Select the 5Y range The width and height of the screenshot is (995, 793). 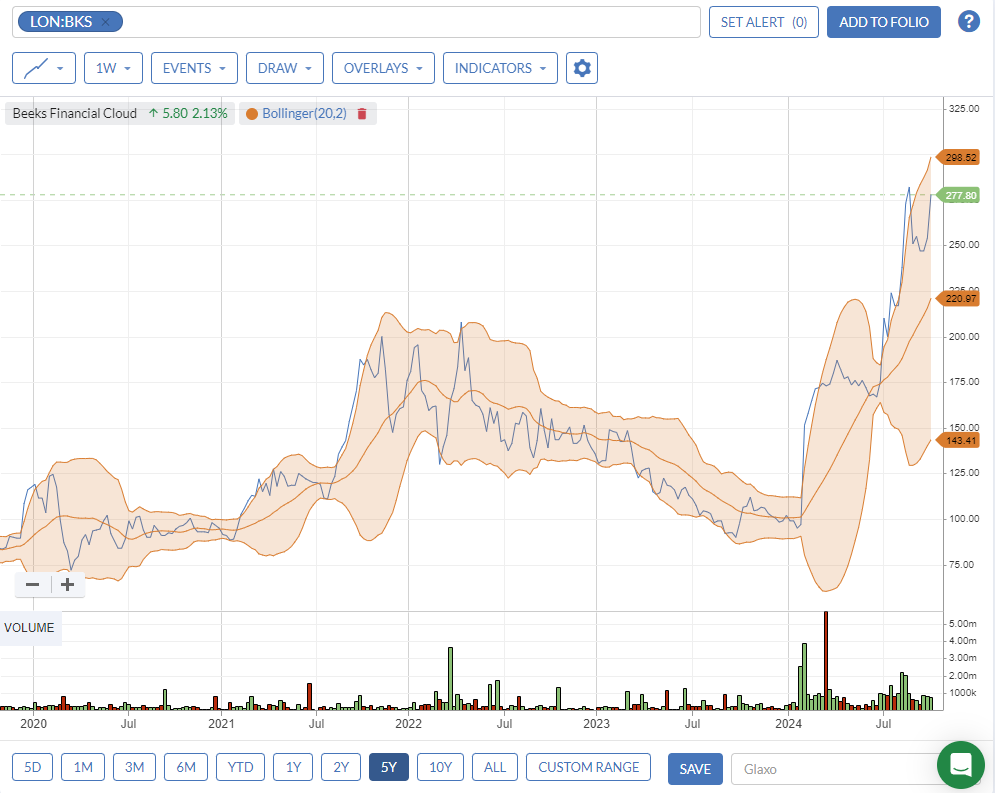[x=389, y=767]
